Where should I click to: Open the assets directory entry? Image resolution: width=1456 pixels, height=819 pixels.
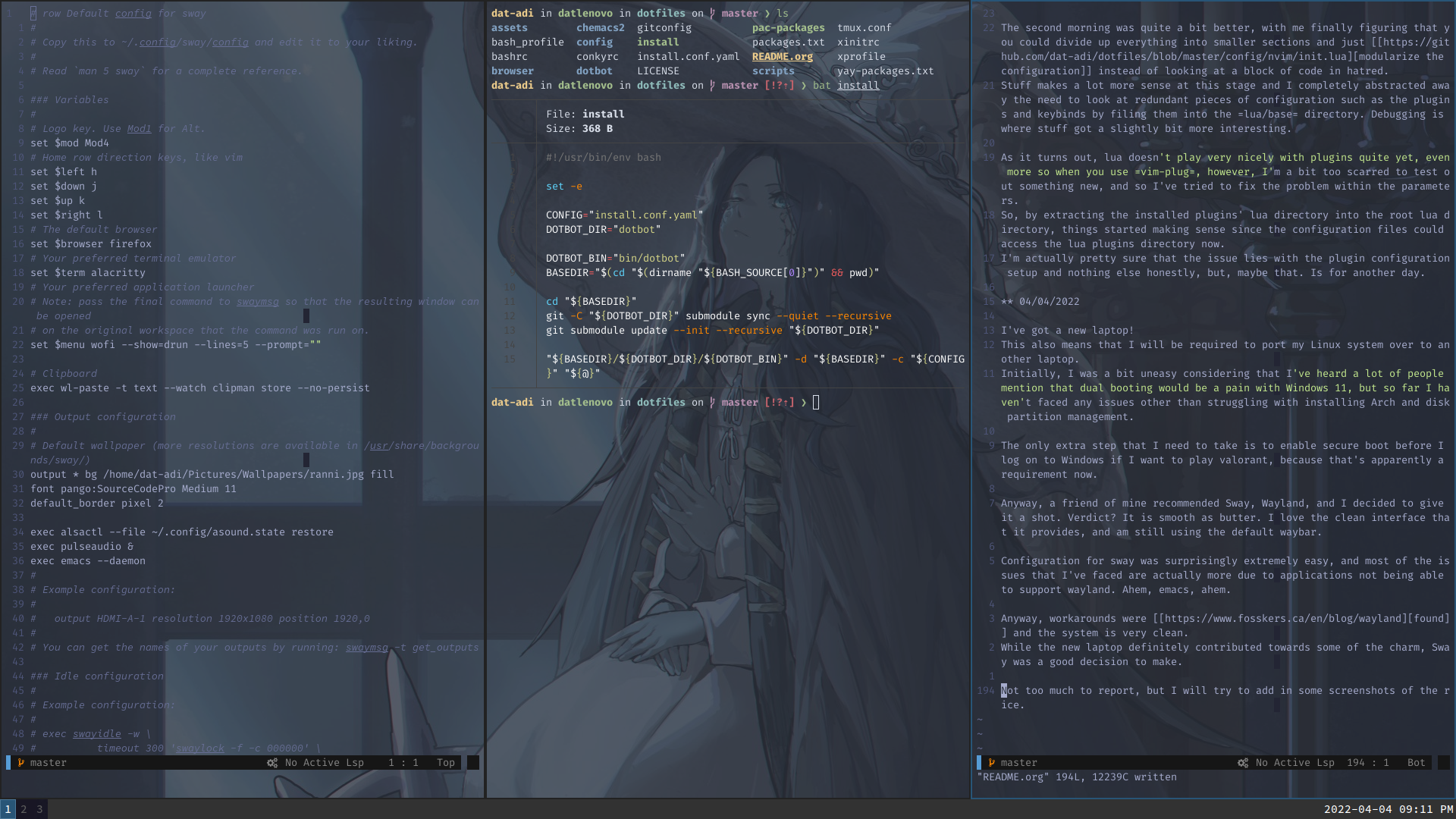coord(509,27)
